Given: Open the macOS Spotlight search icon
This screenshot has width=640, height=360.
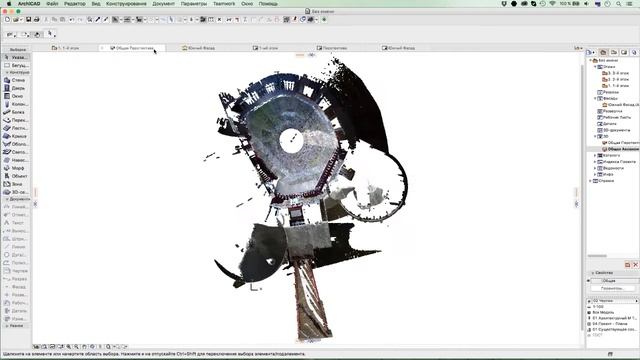Looking at the screenshot, I should (x=619, y=4).
